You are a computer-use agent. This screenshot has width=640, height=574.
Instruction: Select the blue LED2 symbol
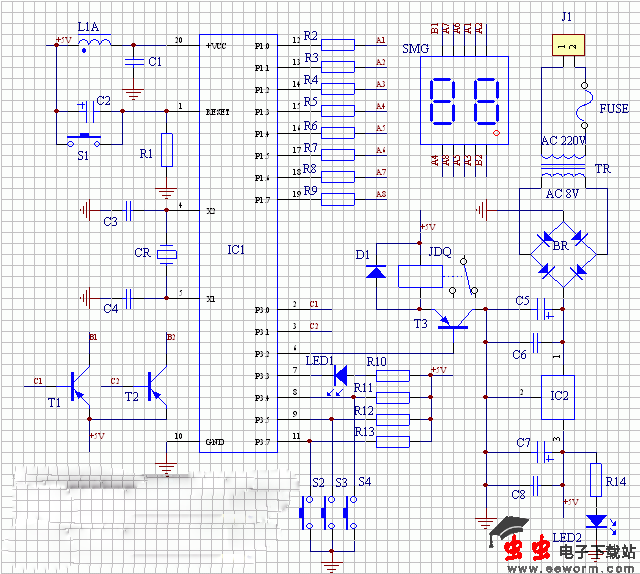598,522
